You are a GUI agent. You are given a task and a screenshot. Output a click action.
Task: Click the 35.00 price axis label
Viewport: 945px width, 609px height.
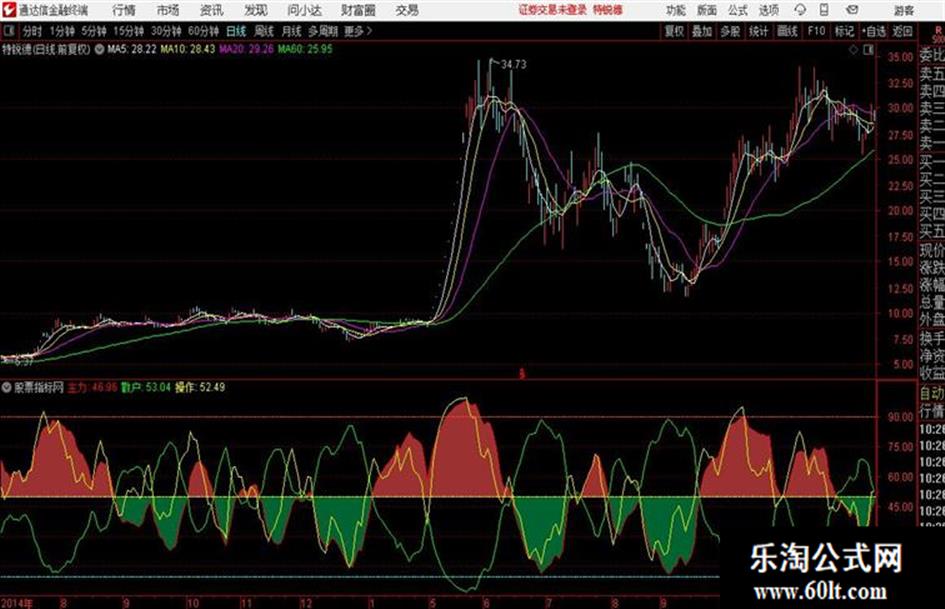tap(900, 57)
